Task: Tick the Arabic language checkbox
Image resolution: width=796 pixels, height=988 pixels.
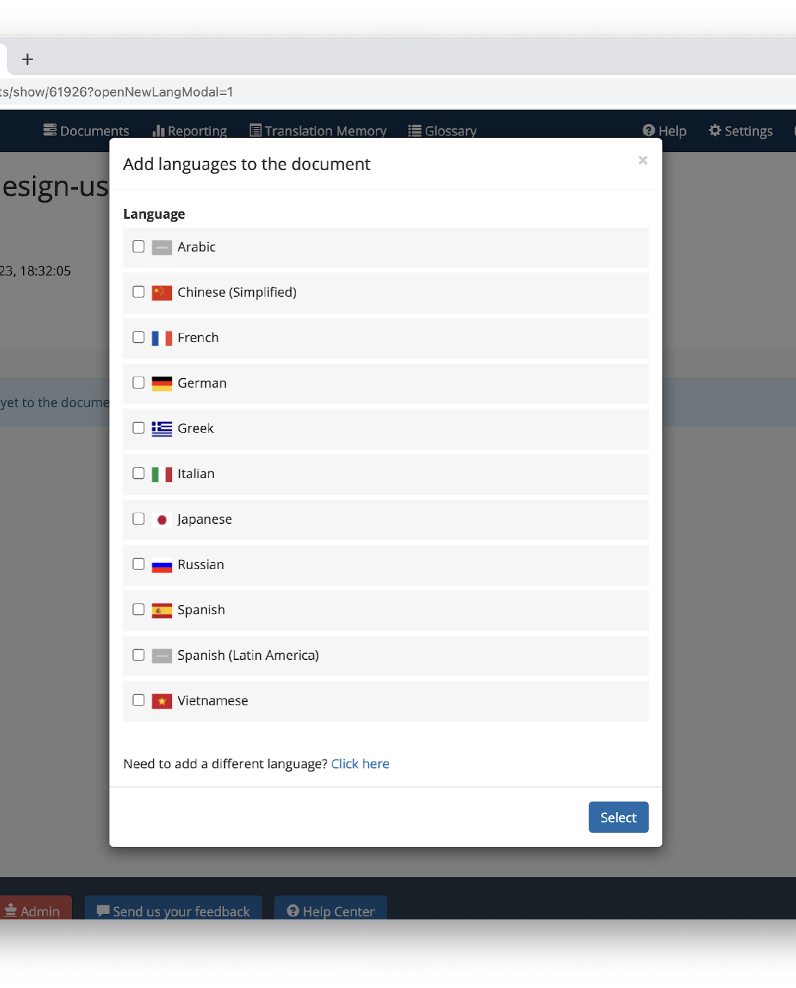Action: tap(139, 246)
